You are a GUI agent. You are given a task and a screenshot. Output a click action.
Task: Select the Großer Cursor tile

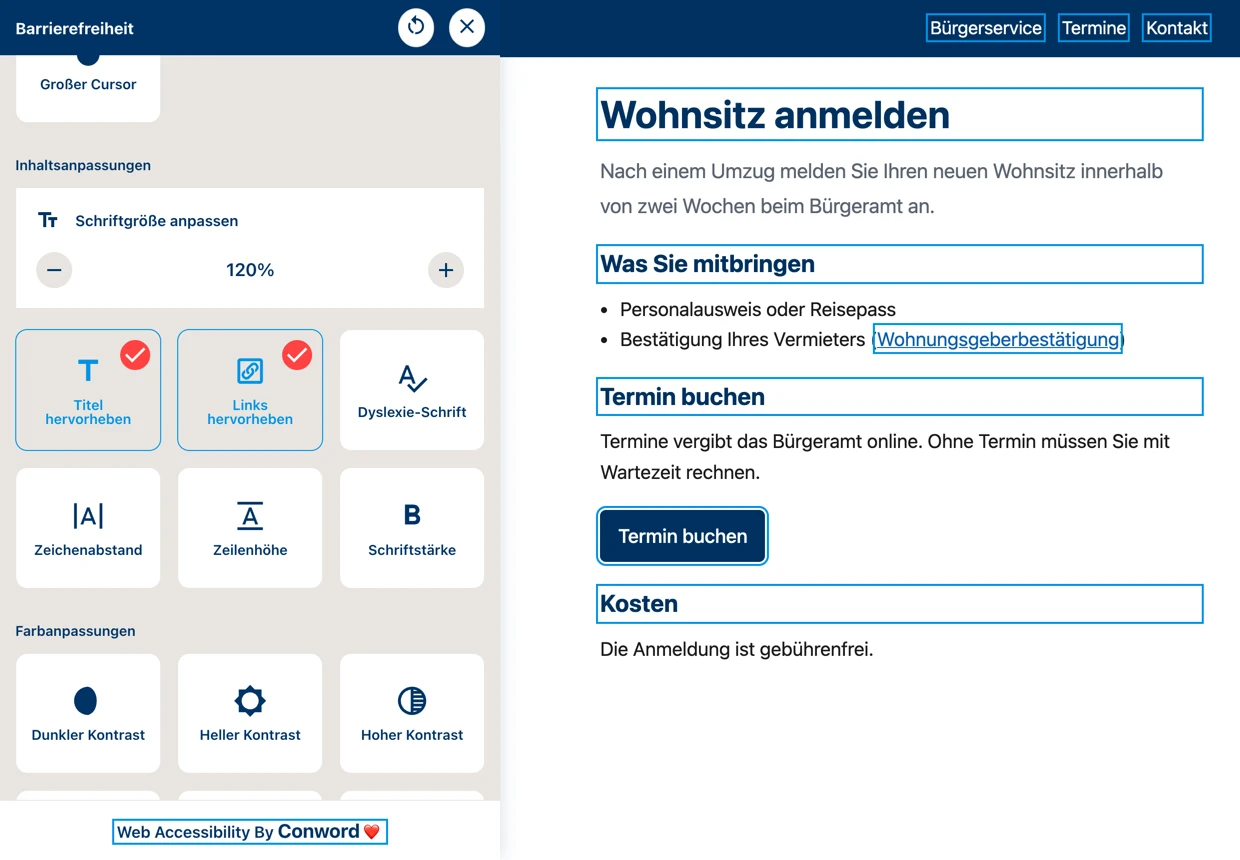pyautogui.click(x=88, y=88)
